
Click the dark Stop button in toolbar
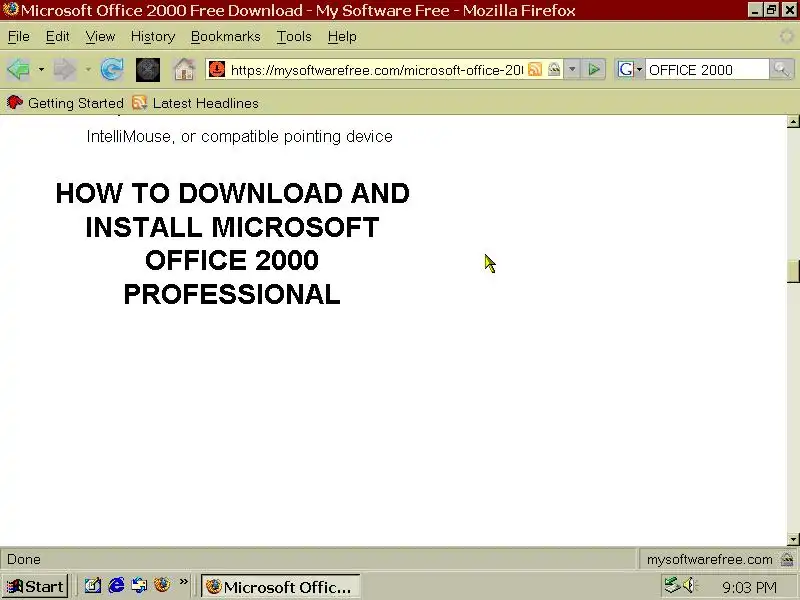(x=148, y=70)
